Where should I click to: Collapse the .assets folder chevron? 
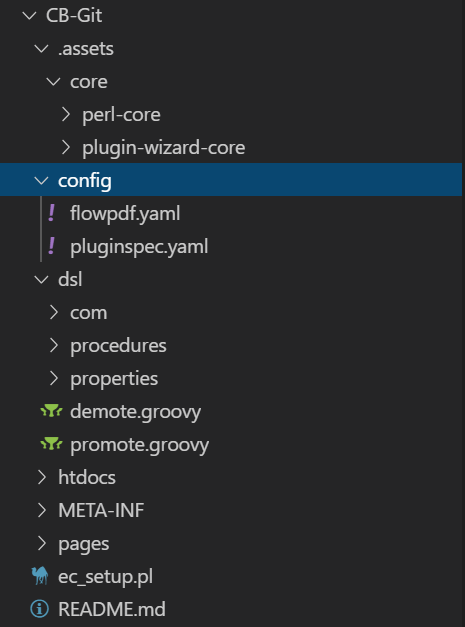click(41, 49)
